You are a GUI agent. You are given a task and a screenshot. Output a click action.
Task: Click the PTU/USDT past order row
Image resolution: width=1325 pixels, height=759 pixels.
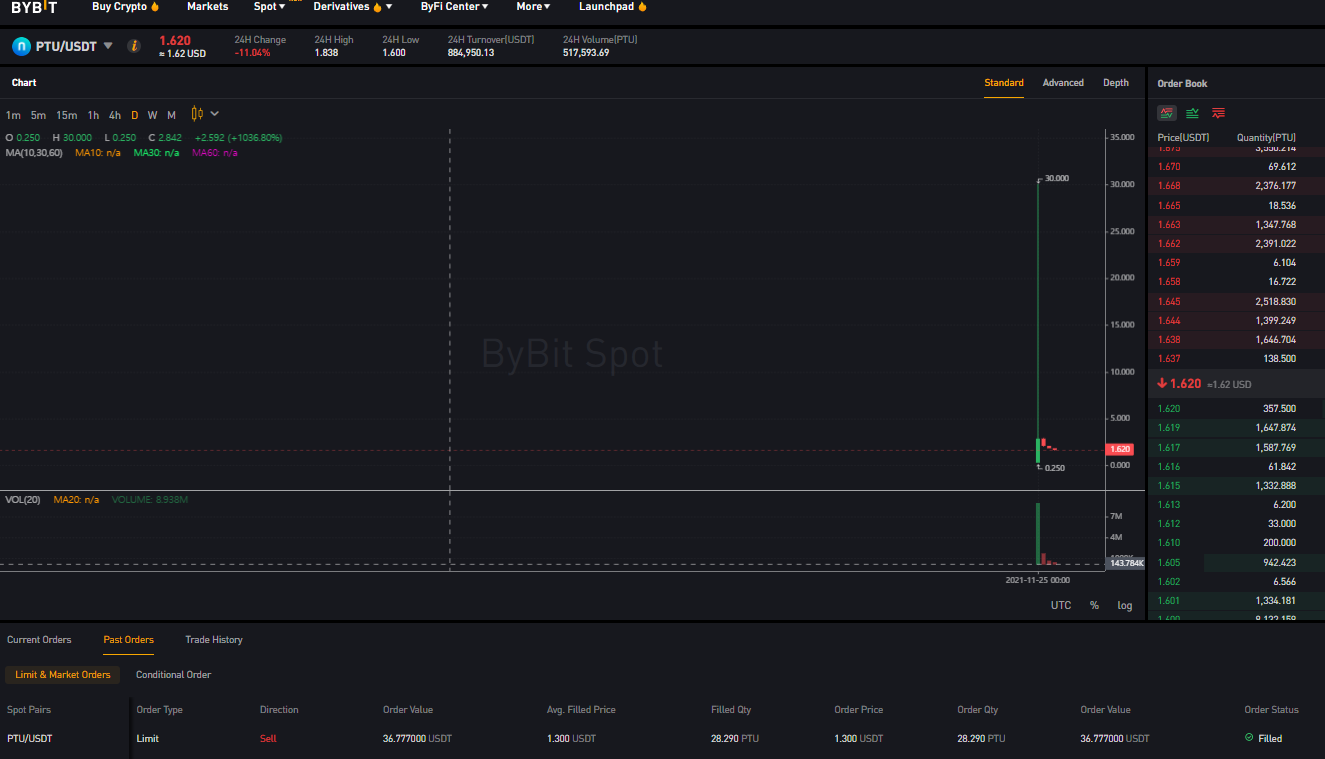[662, 738]
